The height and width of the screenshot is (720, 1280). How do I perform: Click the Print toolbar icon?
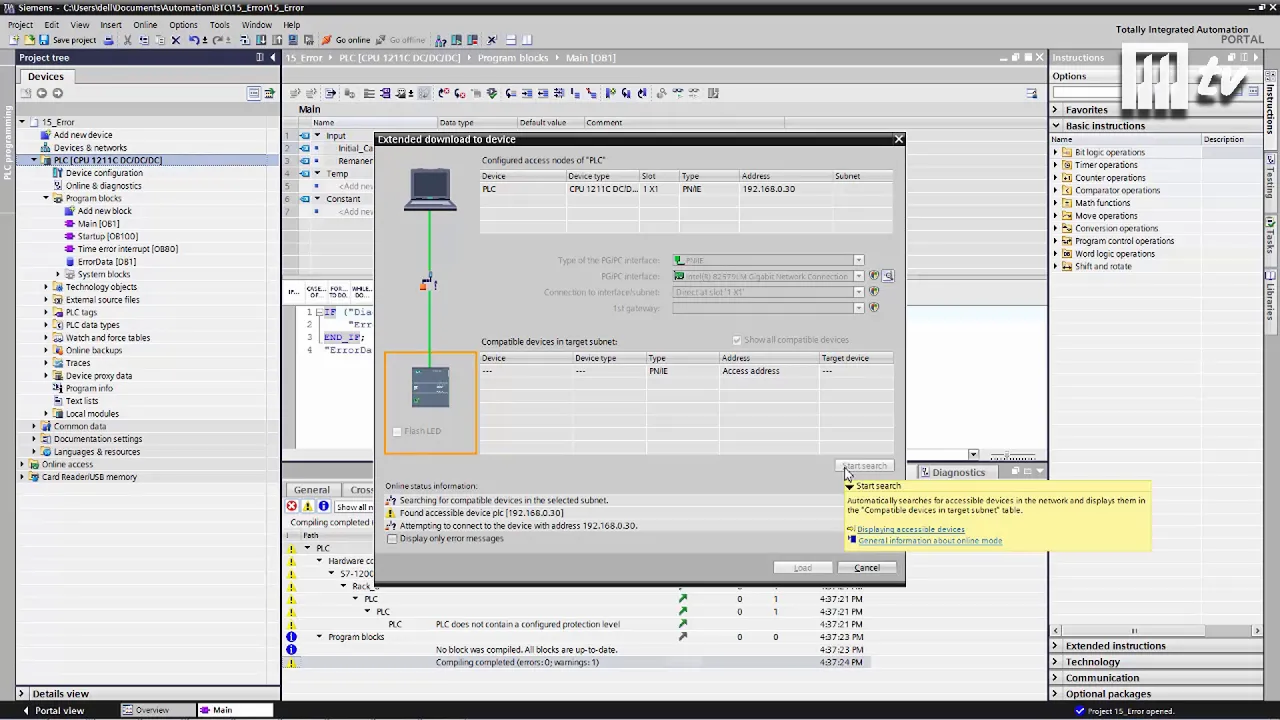109,40
